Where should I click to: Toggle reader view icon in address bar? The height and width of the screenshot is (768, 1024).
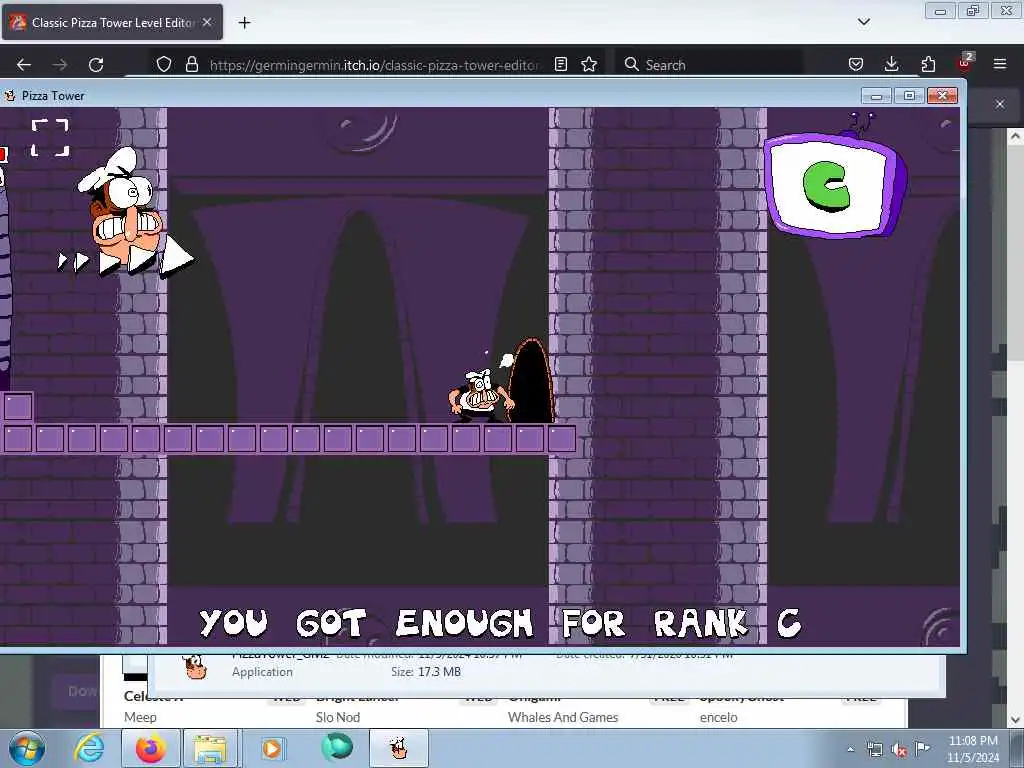(x=560, y=64)
